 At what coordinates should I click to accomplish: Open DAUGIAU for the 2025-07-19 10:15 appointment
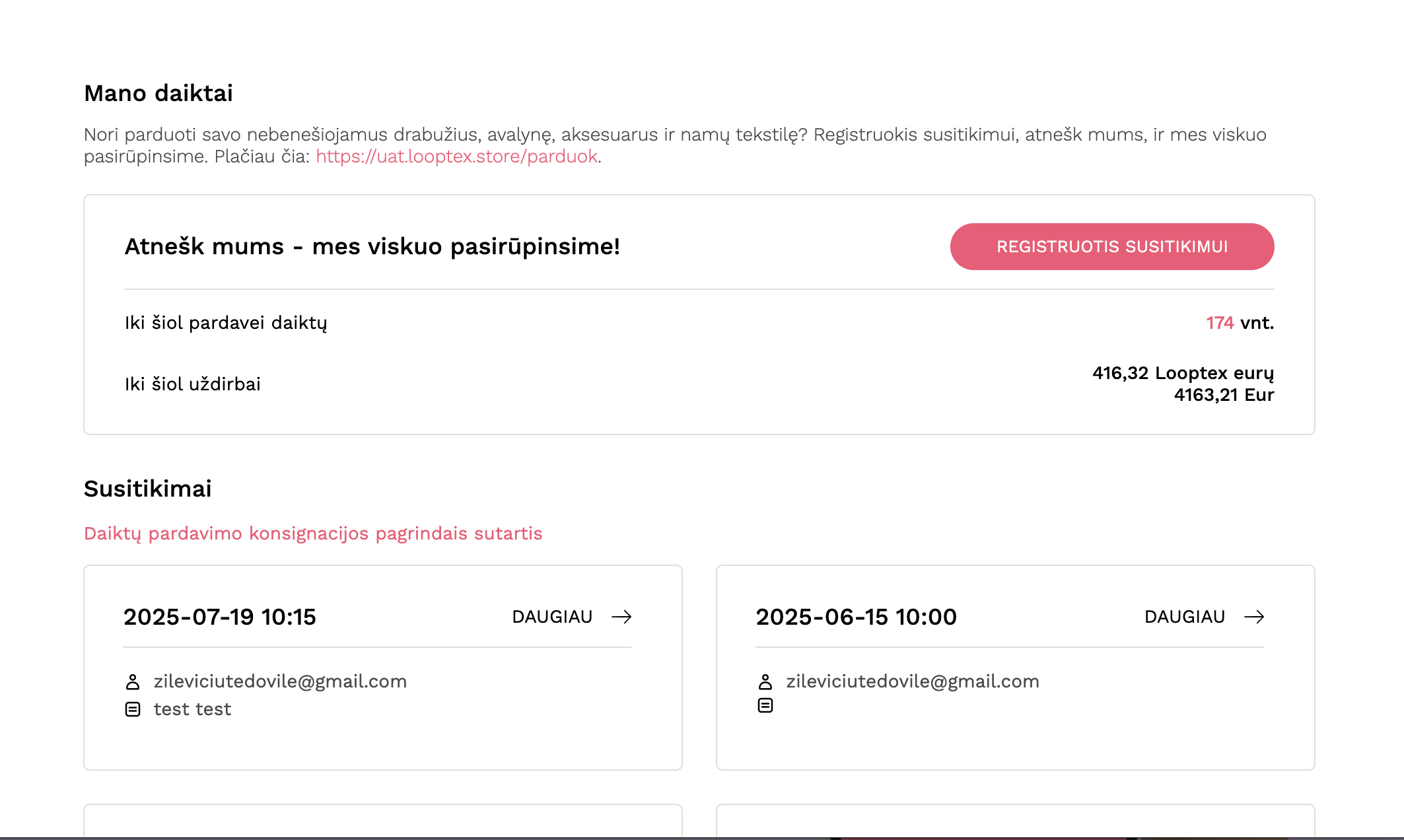click(572, 617)
